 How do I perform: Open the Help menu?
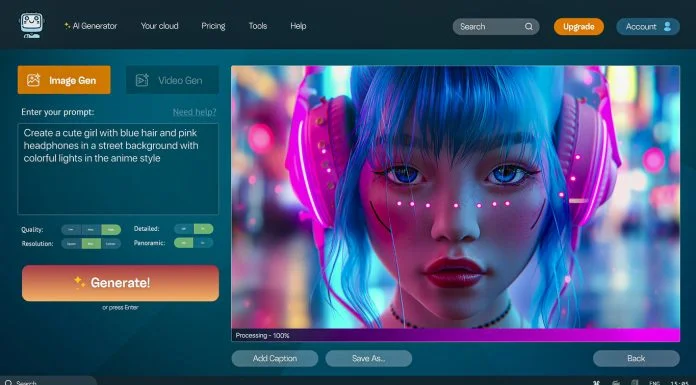(298, 26)
